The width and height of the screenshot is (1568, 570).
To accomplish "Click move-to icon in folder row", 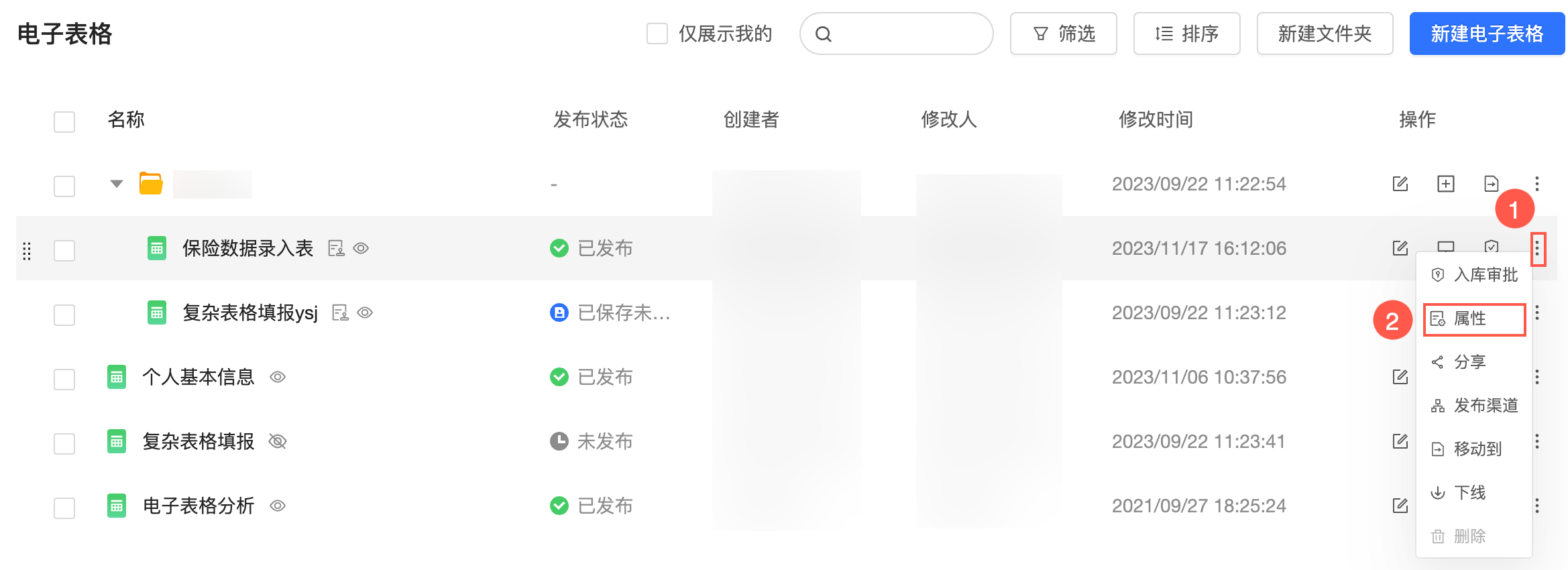I will 1491,184.
